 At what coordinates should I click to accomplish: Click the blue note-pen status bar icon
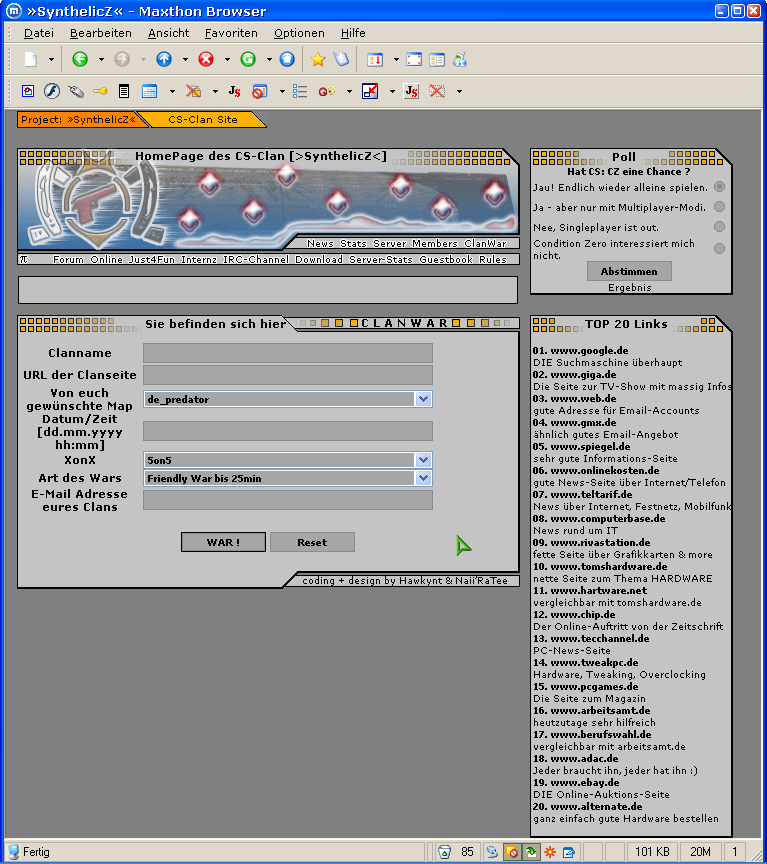tap(569, 852)
